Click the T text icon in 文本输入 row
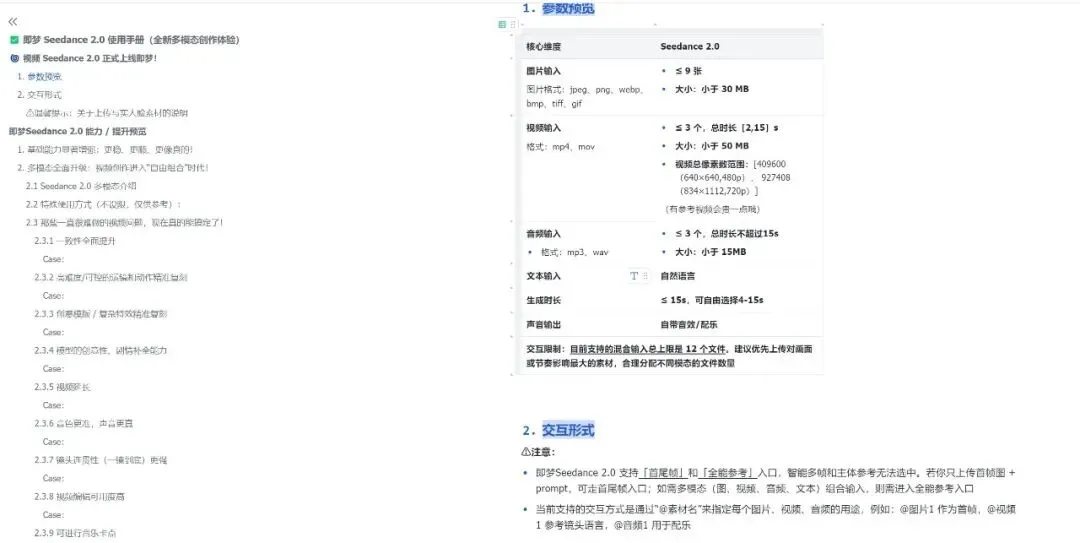Screen dimensions: 1080x543 pos(634,276)
